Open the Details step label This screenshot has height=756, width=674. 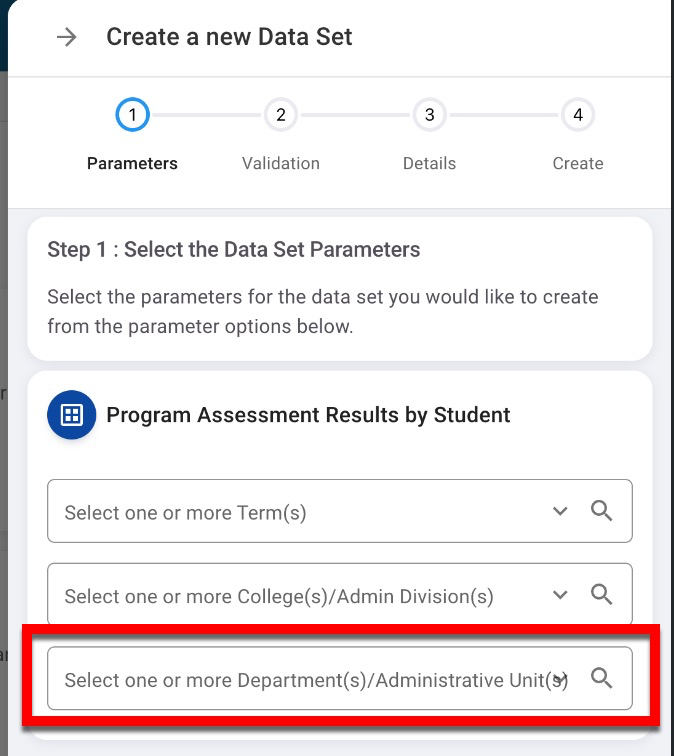coord(429,163)
